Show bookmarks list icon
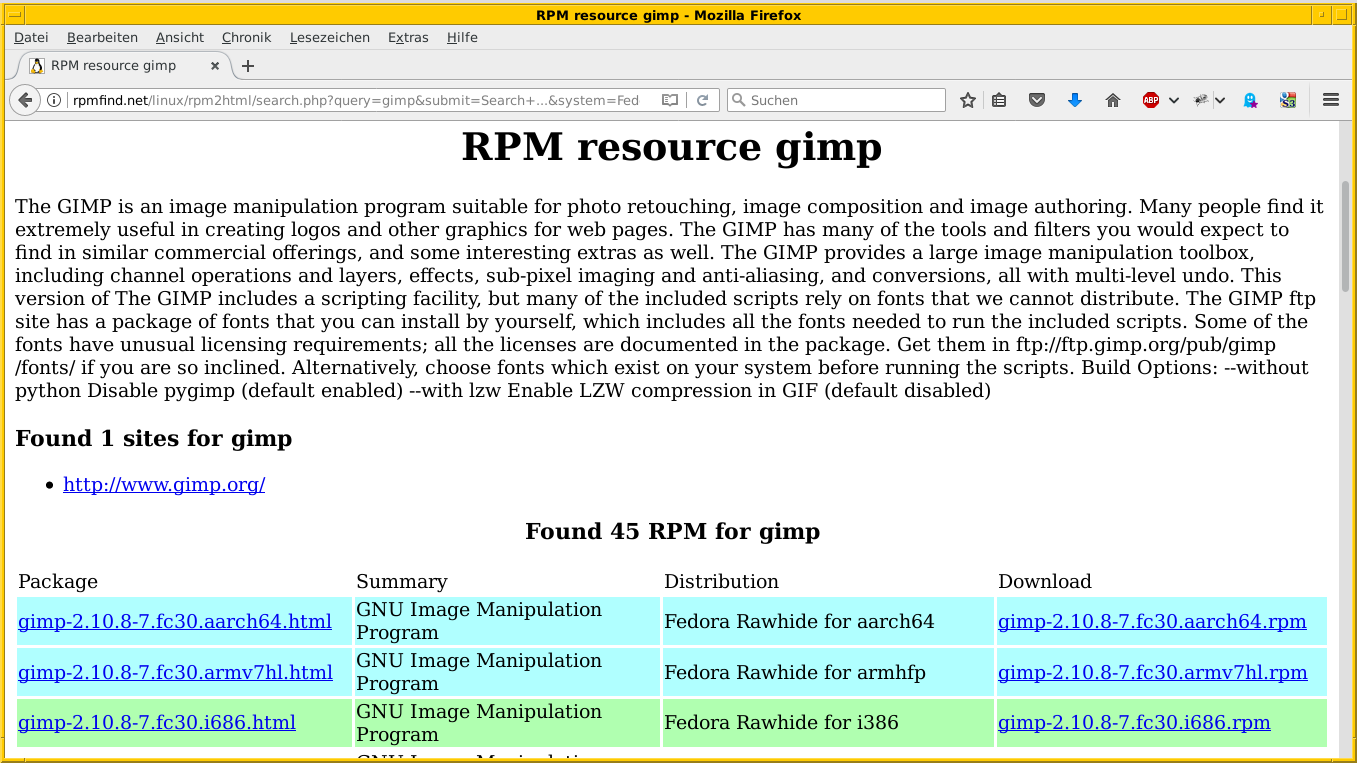Screen dimensions: 1357x763 pyautogui.click(x=999, y=100)
